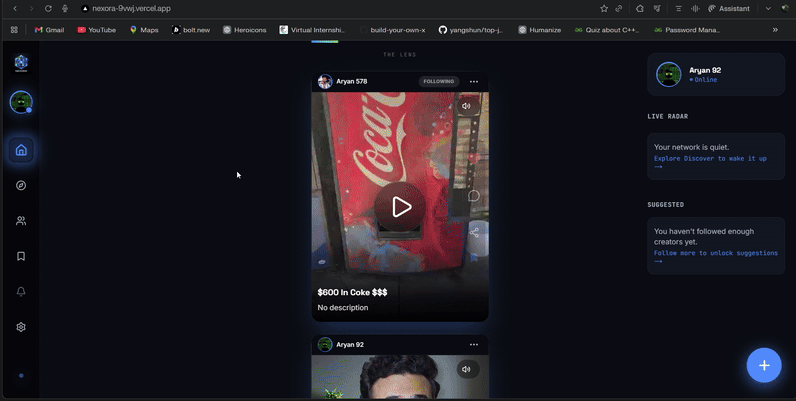796x401 pixels.
Task: Open the Gmail bookmark
Action: coord(49,30)
